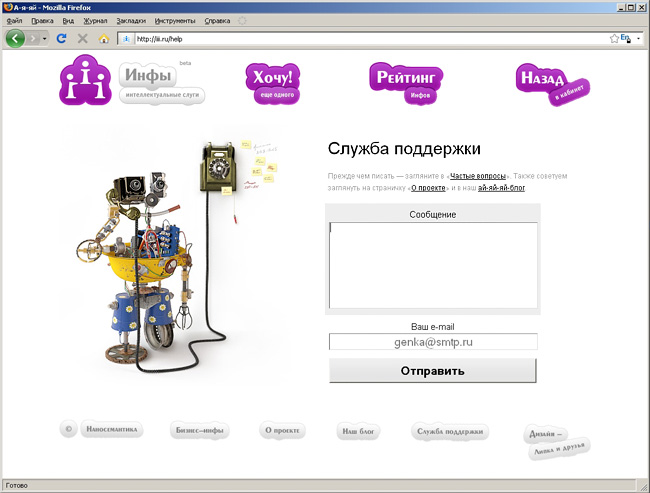Screen dimensions: 650x493
Task: Click the copyright © badge in footer
Action: (68, 430)
